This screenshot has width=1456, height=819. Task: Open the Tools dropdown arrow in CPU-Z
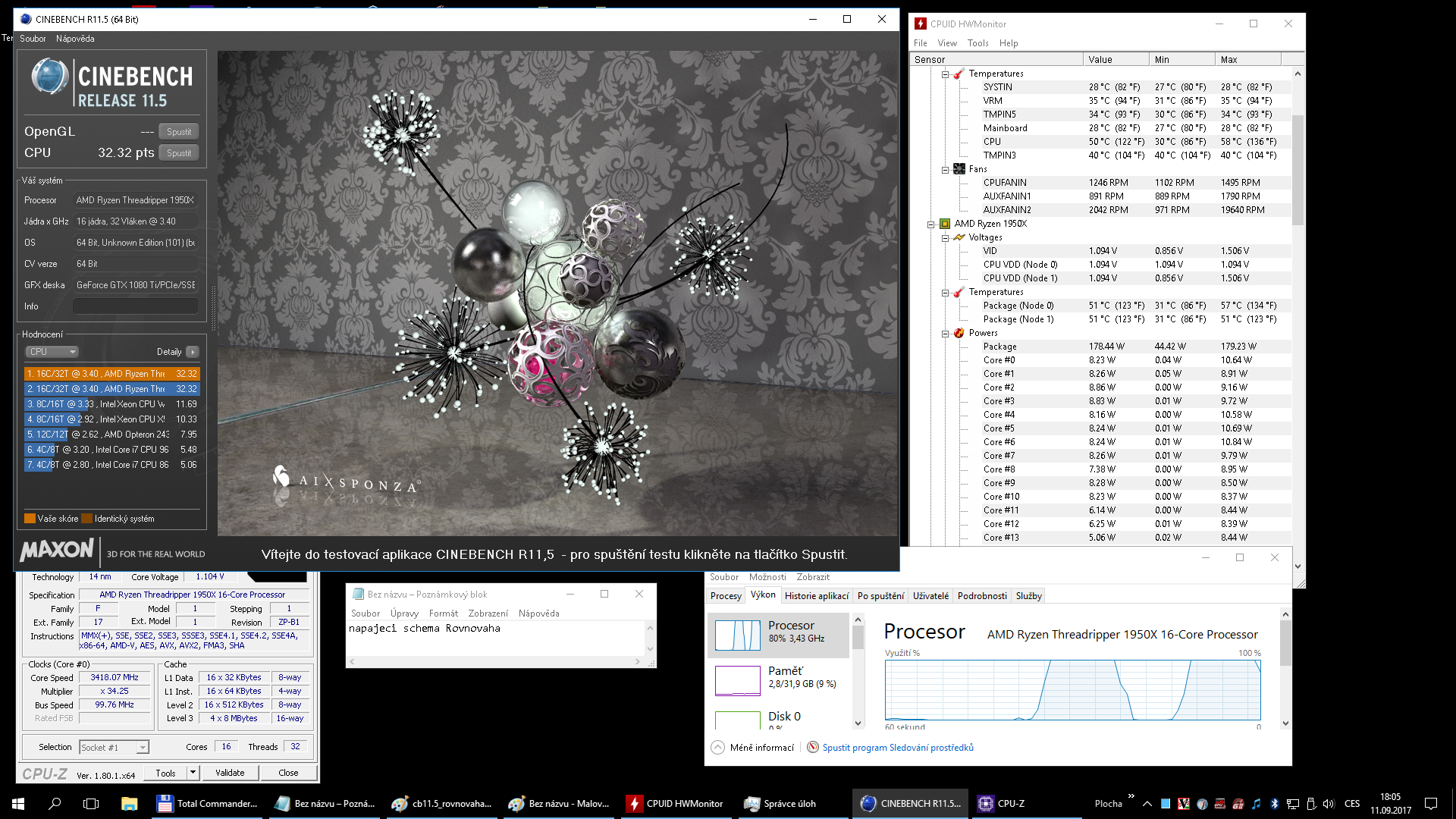tap(193, 773)
